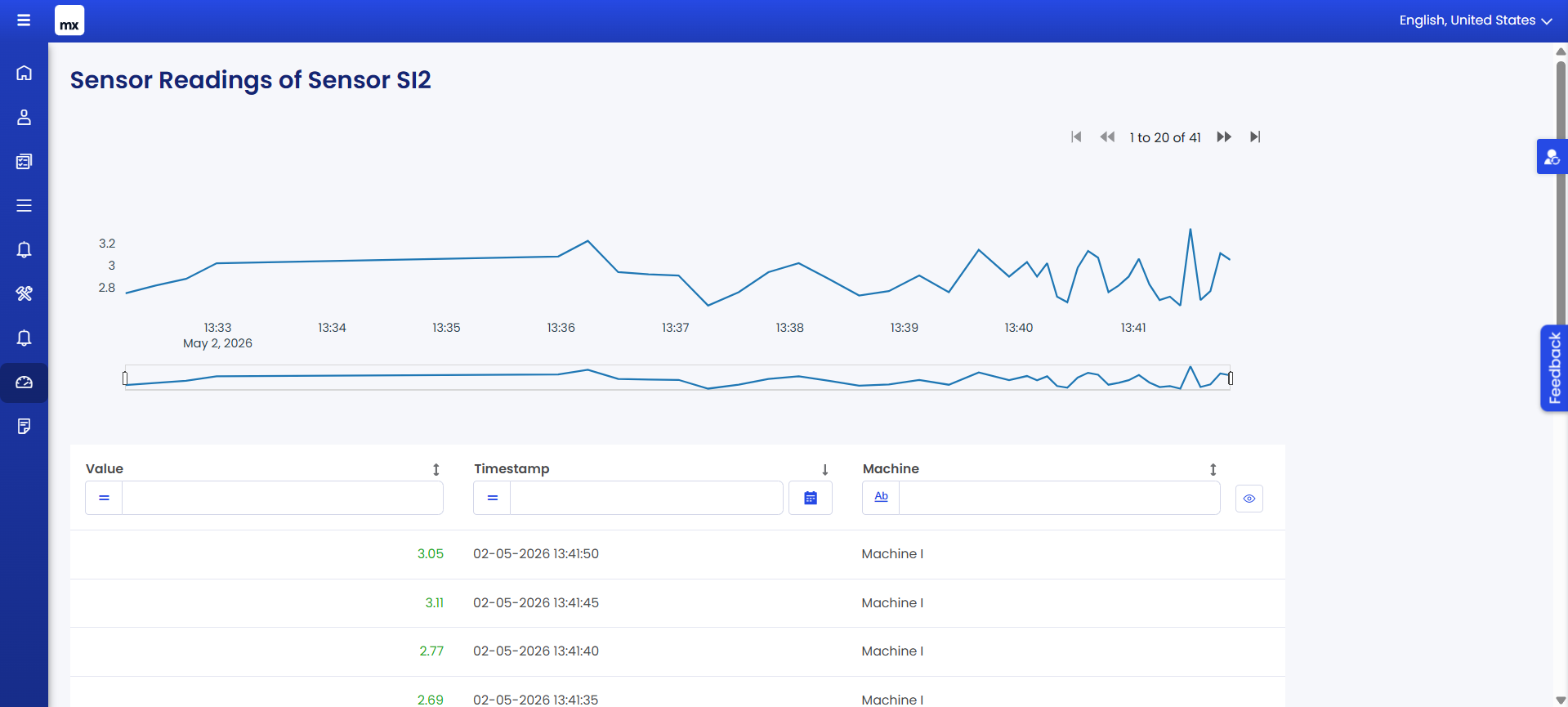Click the Timestamp column header
1568x707 pixels.
click(511, 468)
